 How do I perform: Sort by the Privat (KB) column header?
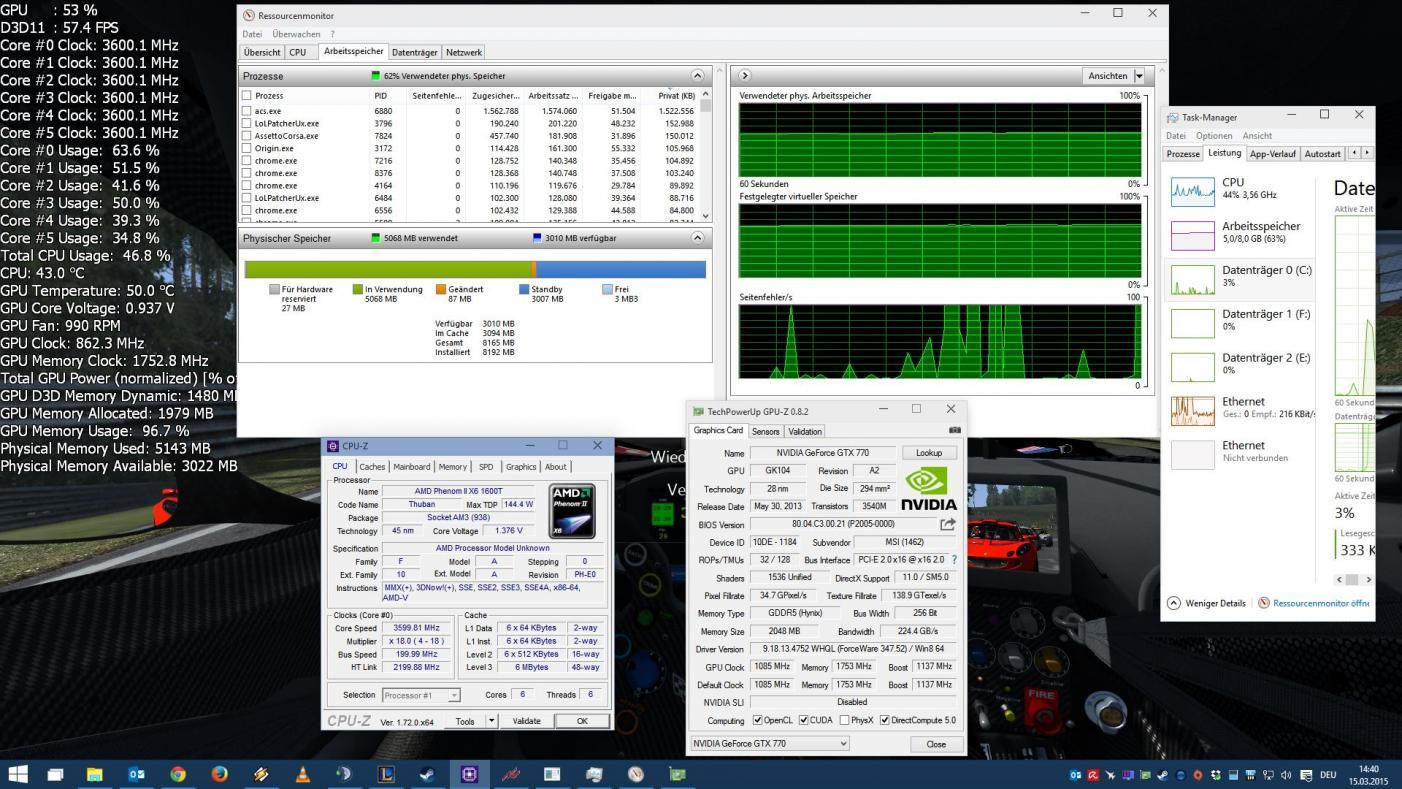(x=676, y=96)
